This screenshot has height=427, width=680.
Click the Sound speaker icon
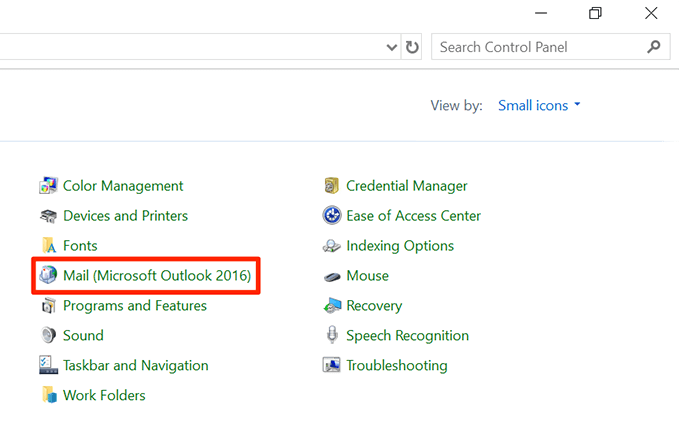click(48, 336)
